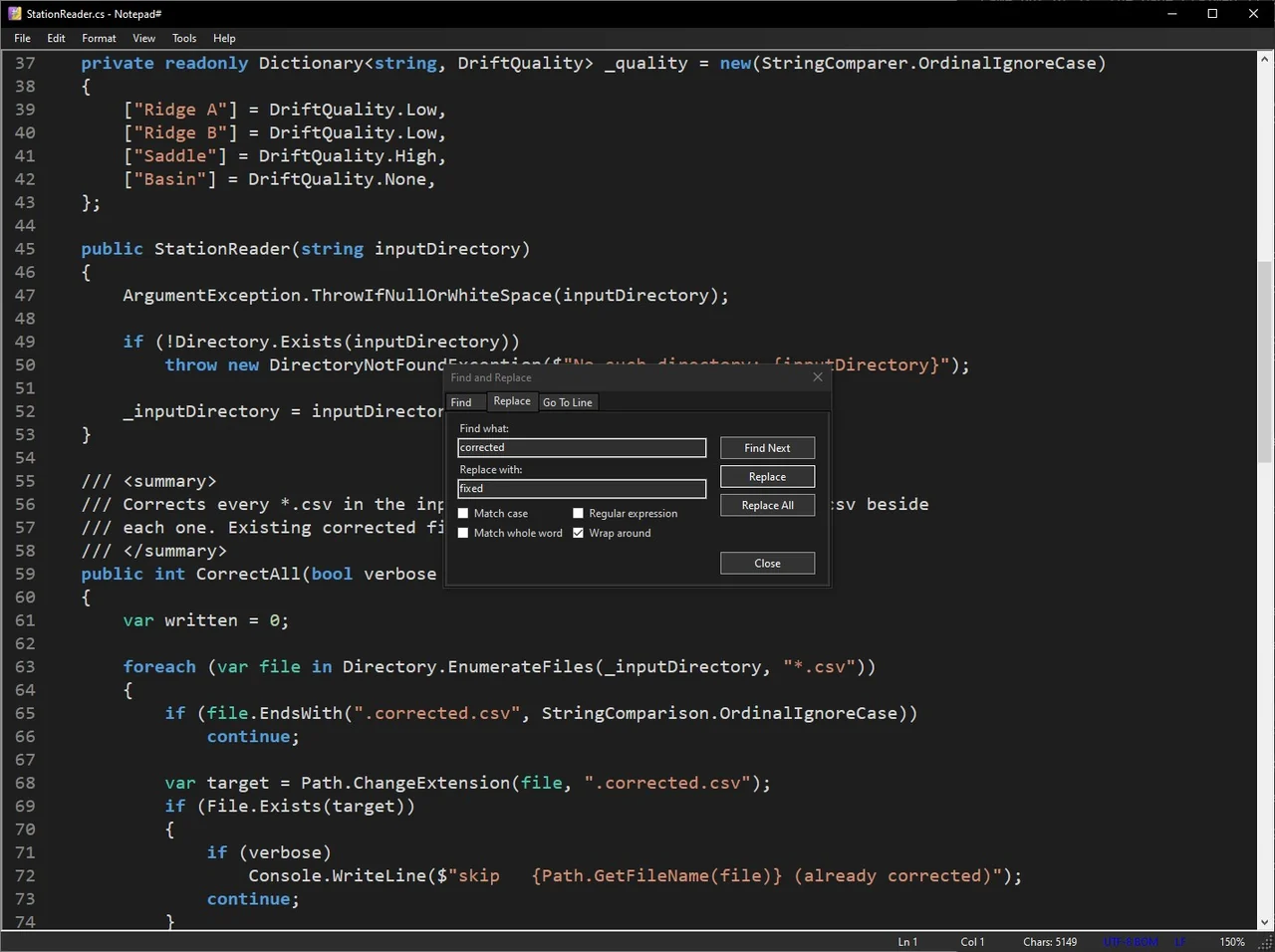
Task: Close the Find and Replace dialog with X
Action: (x=818, y=377)
